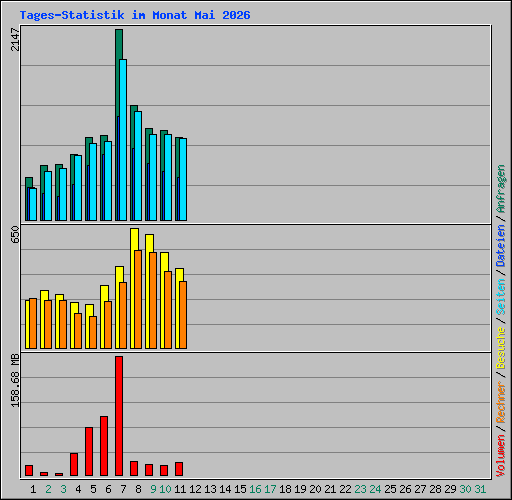Screen dimensions: 512x500
Task: Click the red Volumen bar for day 5
Action: [x=89, y=451]
